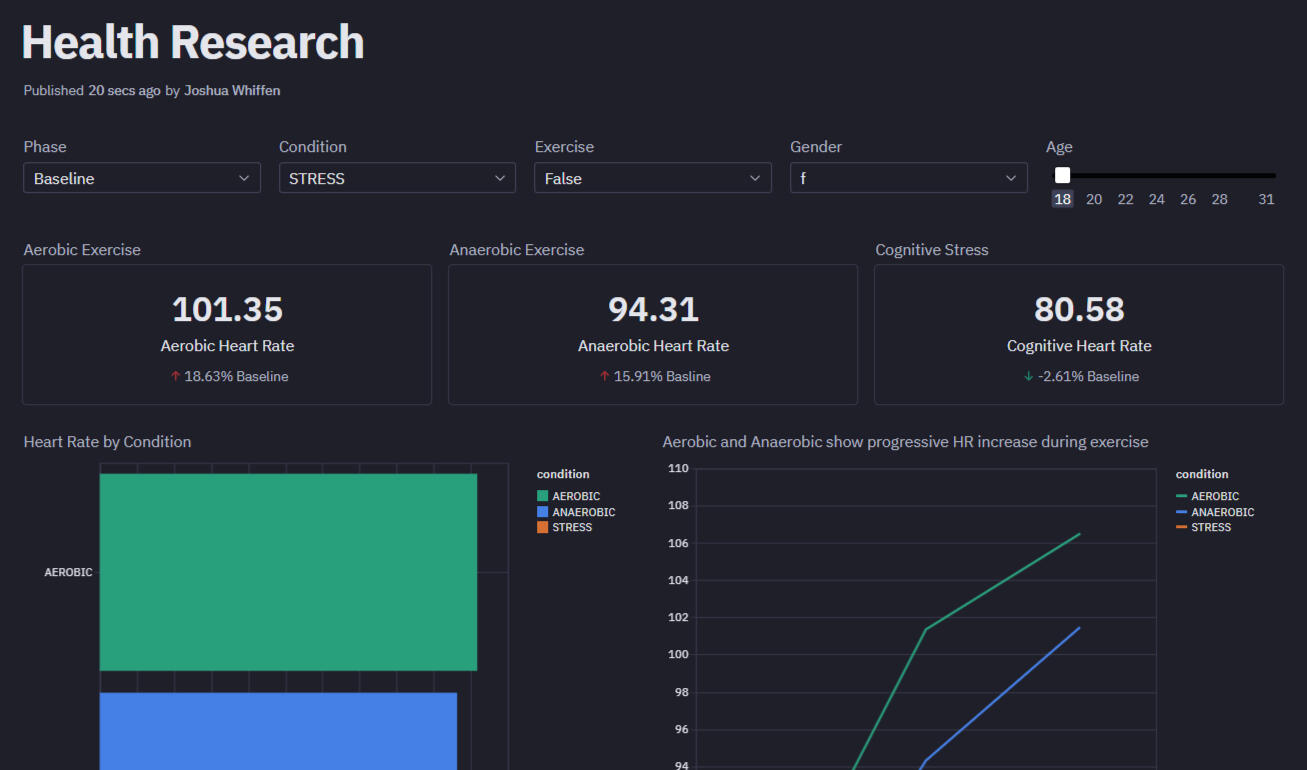Click the green AEROBIC bar in chart

pos(288,572)
